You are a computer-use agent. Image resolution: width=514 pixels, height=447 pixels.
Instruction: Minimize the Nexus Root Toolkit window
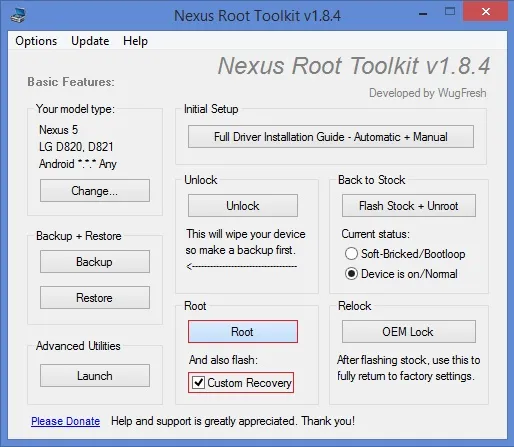pyautogui.click(x=423, y=13)
